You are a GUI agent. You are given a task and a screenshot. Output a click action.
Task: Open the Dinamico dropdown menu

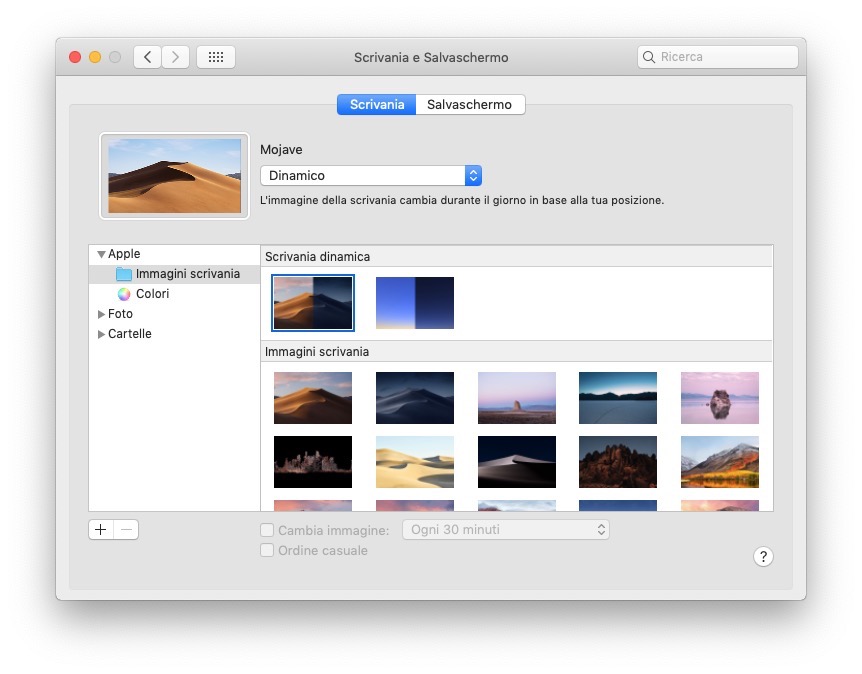tap(371, 176)
